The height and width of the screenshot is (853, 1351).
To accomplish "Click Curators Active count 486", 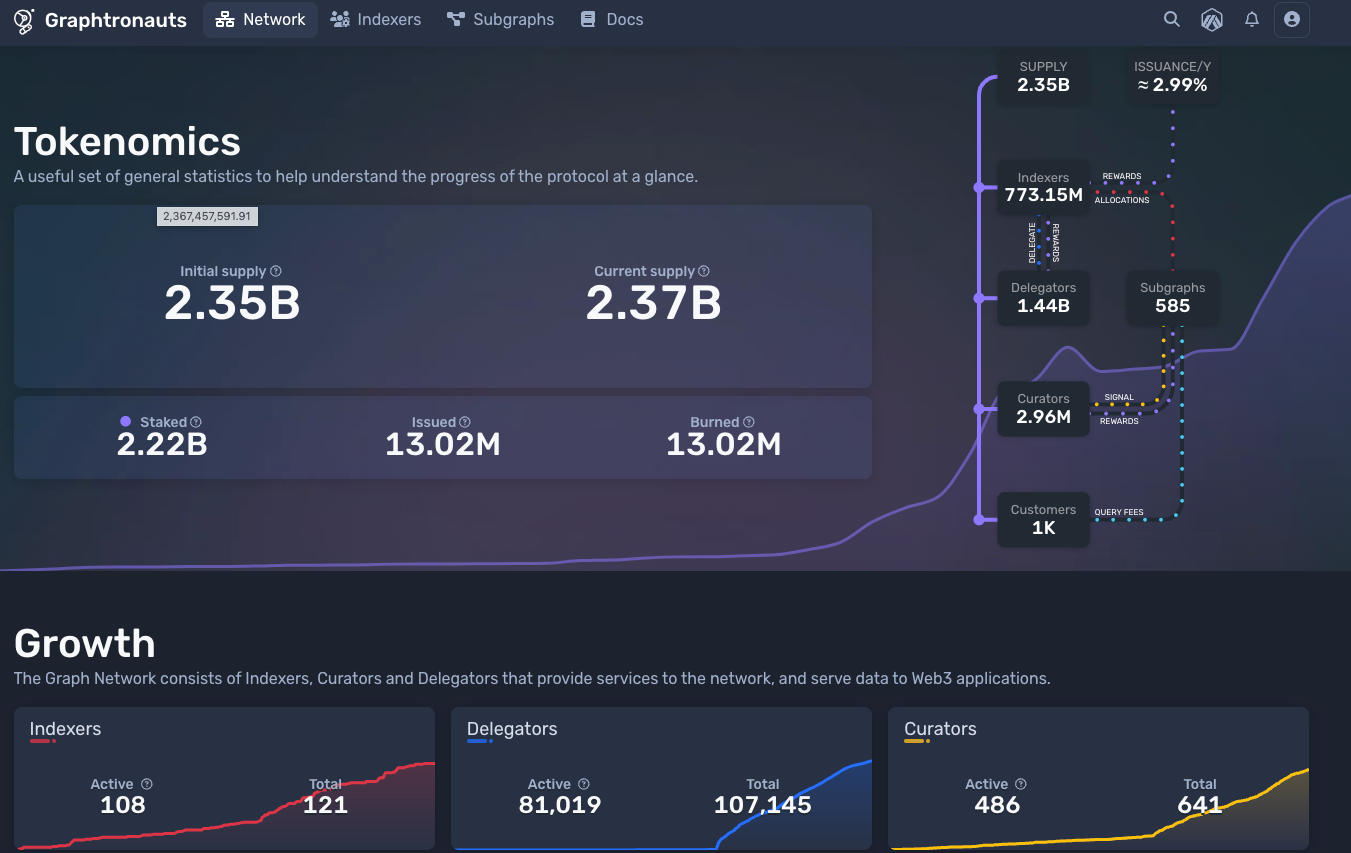I will 997,805.
